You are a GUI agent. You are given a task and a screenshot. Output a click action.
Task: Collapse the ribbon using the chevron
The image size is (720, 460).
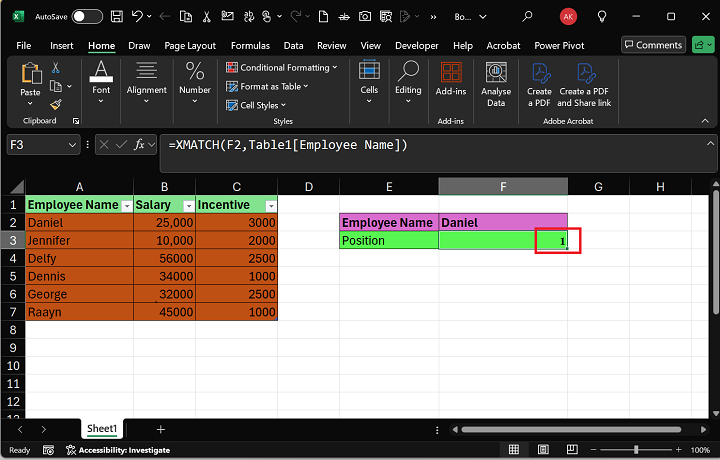[x=705, y=121]
